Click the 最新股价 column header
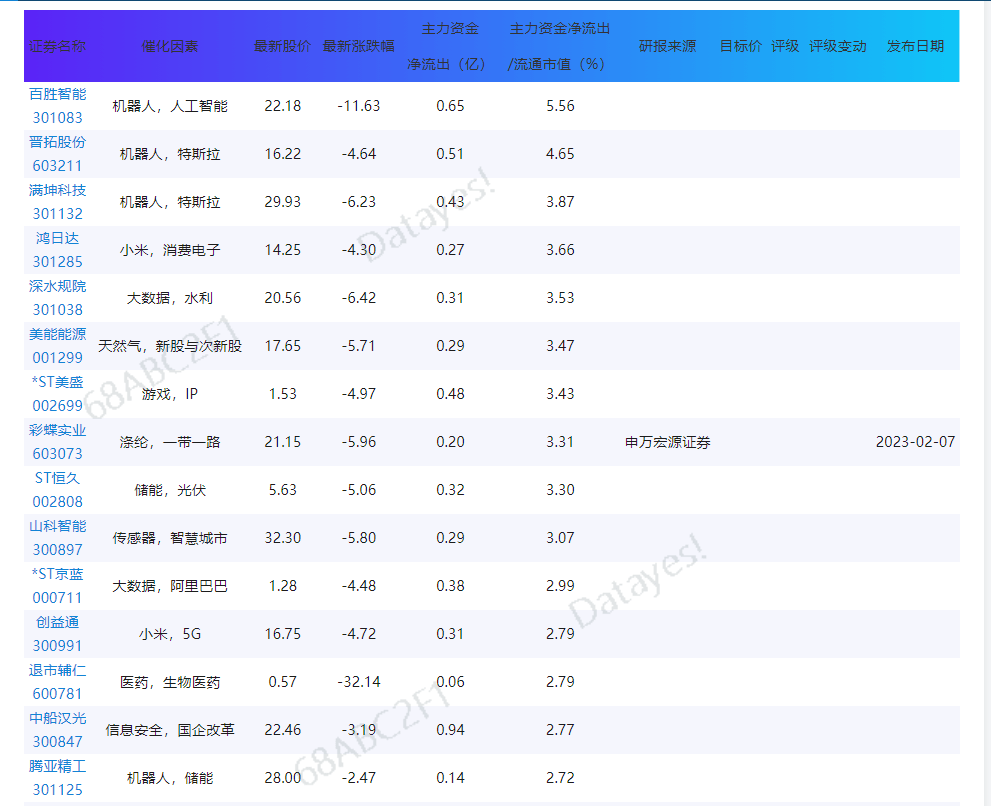 pyautogui.click(x=283, y=47)
